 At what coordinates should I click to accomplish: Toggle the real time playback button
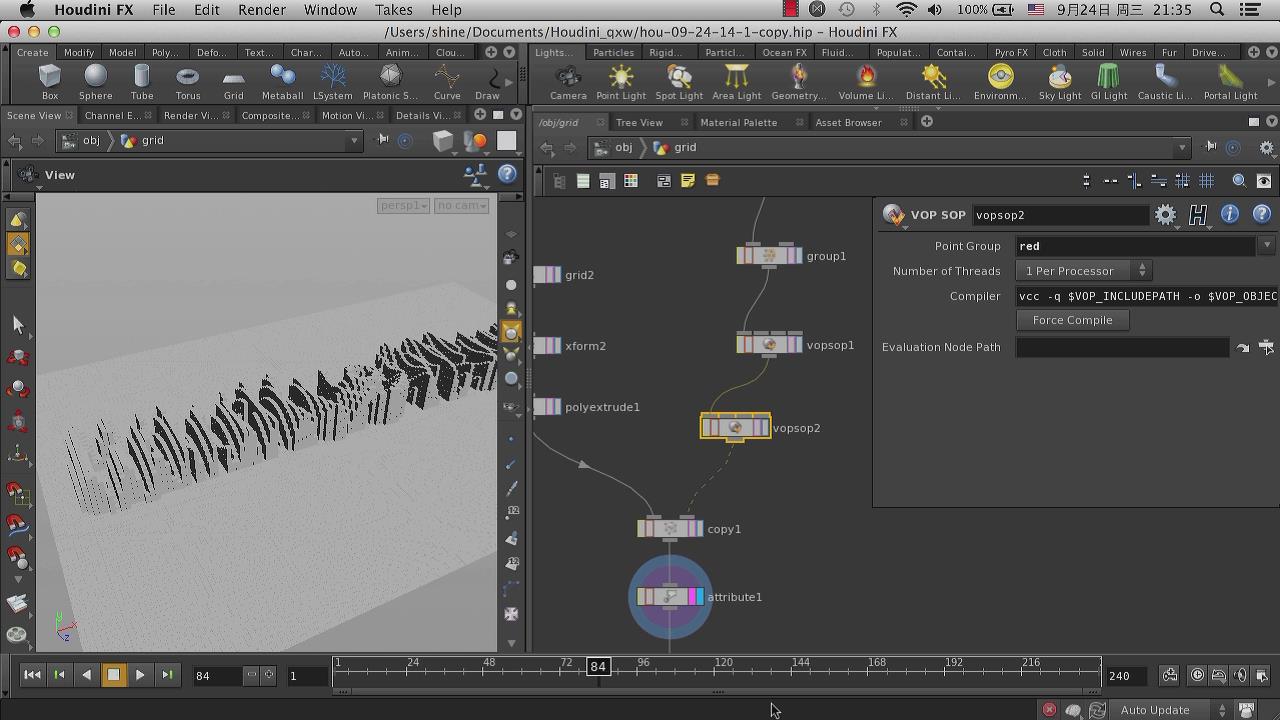click(1197, 675)
